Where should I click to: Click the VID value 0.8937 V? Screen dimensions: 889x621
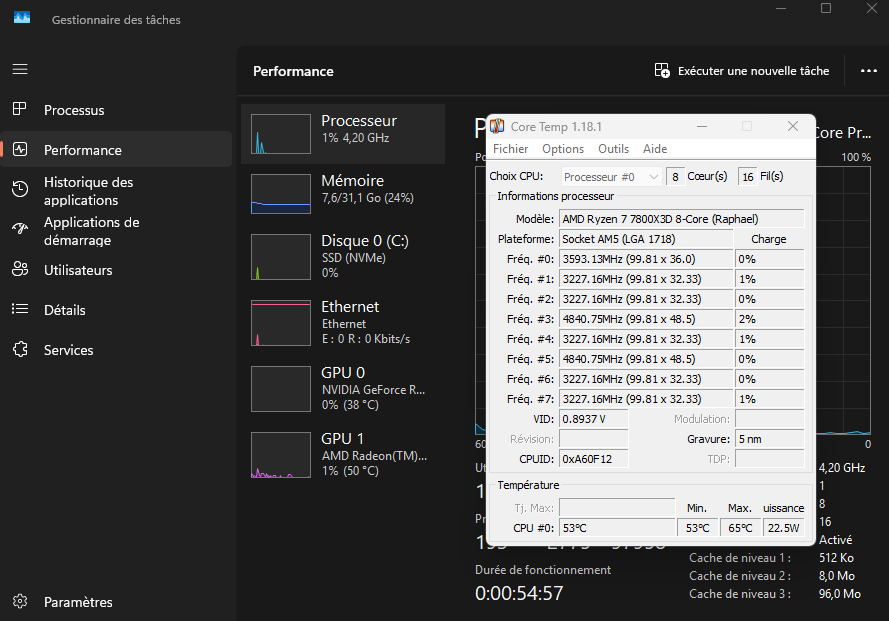[594, 419]
